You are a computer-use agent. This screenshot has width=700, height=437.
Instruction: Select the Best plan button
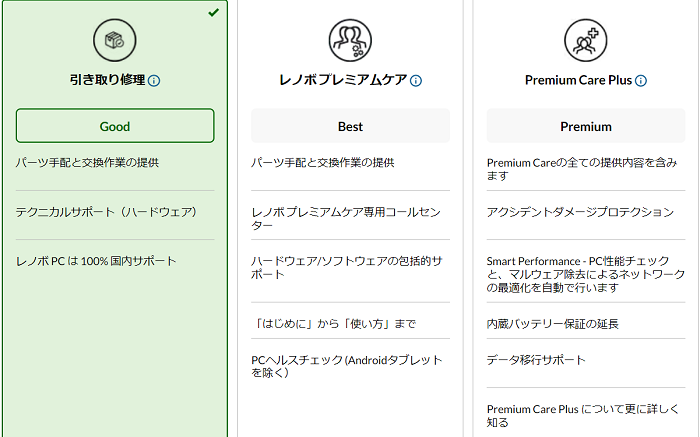point(350,126)
